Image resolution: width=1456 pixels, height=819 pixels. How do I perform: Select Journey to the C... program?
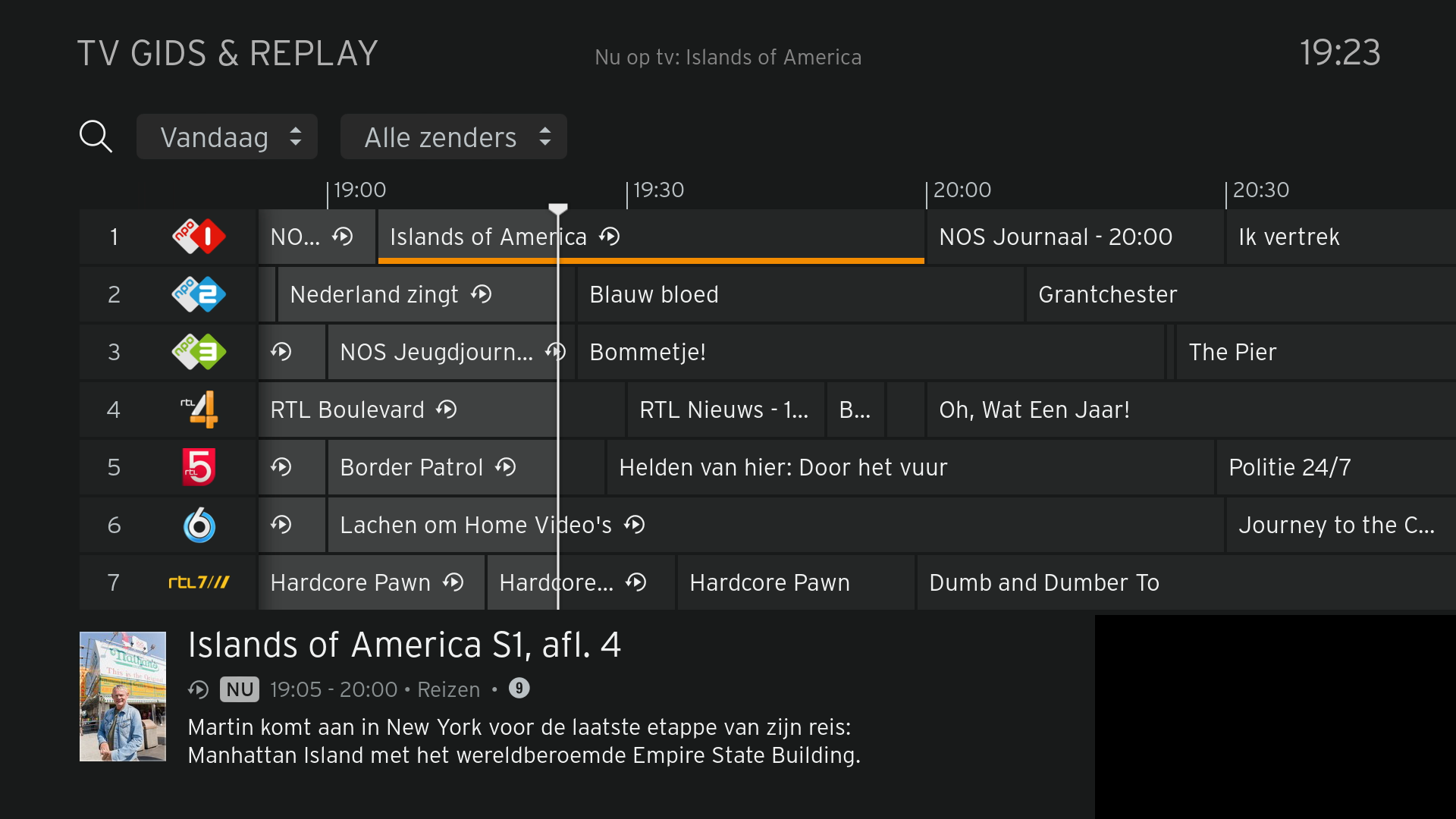[1341, 525]
